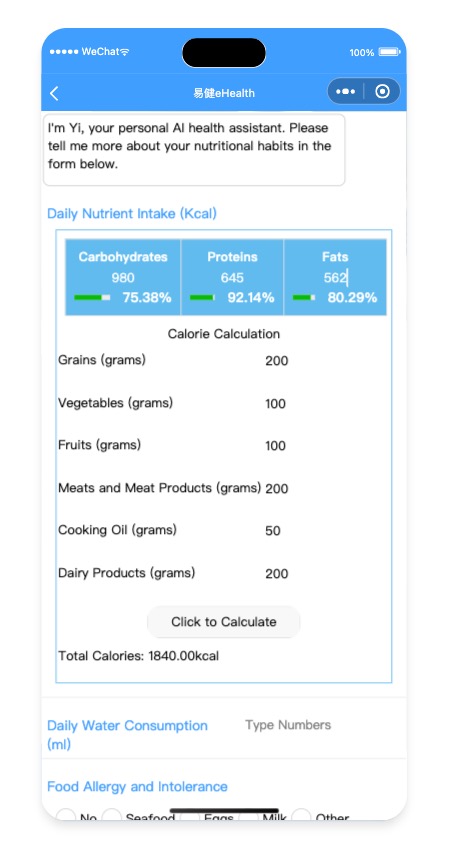Close mini program via circle target icon
The width and height of the screenshot is (450, 850).
(x=383, y=92)
